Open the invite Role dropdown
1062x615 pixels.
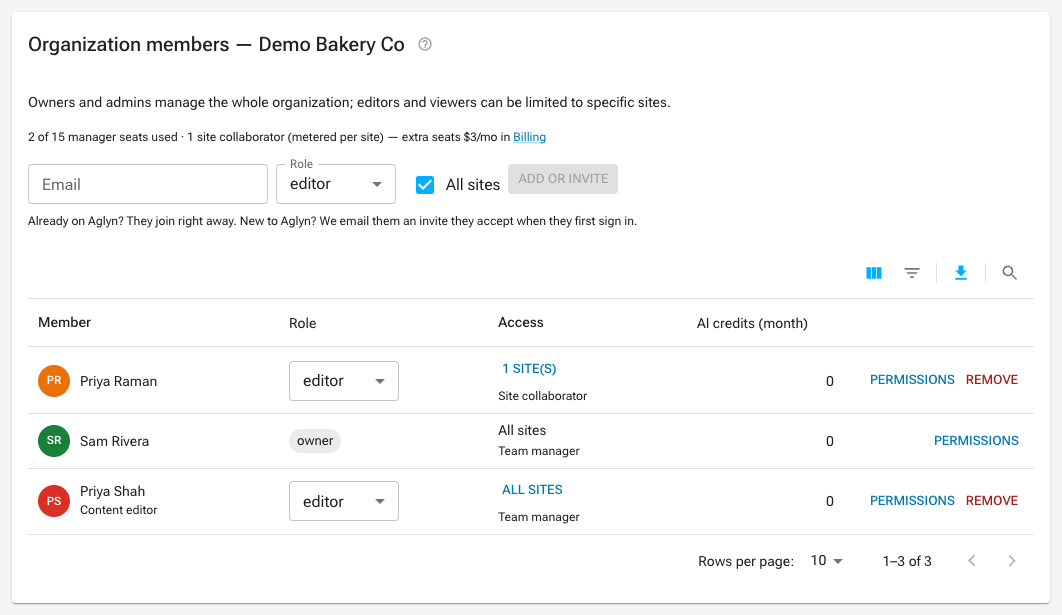[336, 184]
